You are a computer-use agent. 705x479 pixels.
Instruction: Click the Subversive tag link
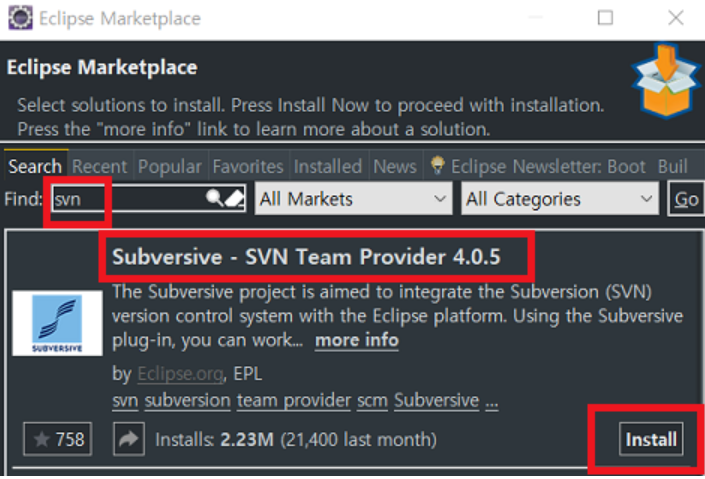coord(437,400)
